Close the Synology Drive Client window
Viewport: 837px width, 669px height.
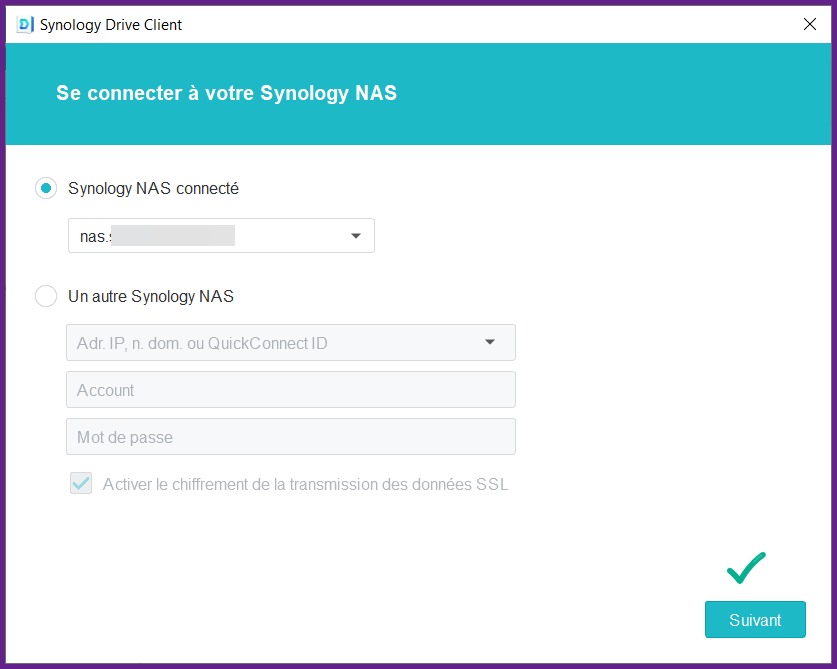(x=810, y=24)
